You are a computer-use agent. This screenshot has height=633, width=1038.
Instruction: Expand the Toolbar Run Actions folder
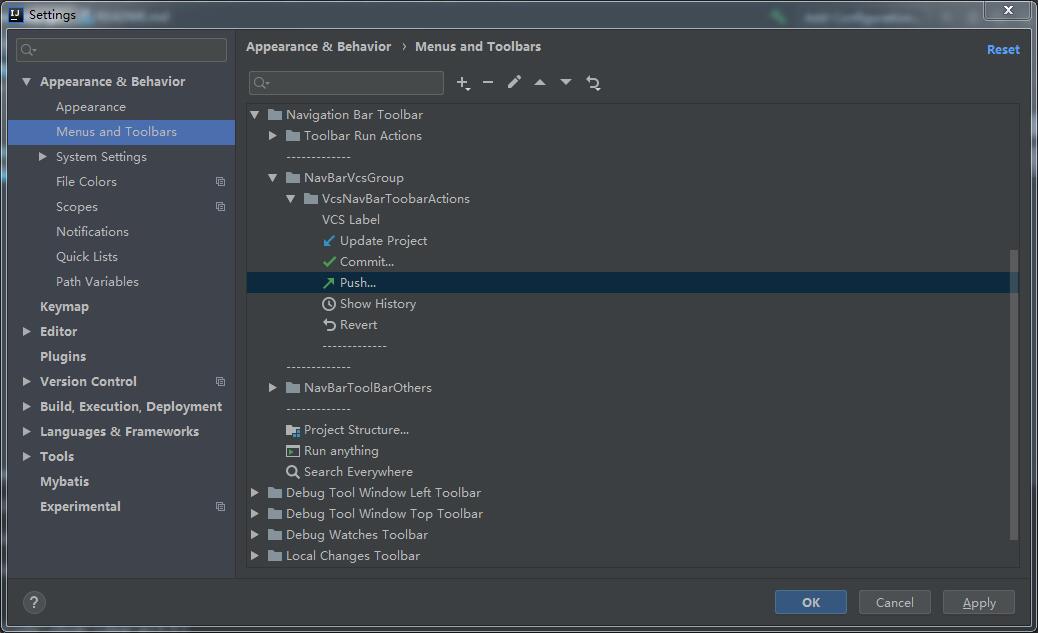tap(273, 136)
